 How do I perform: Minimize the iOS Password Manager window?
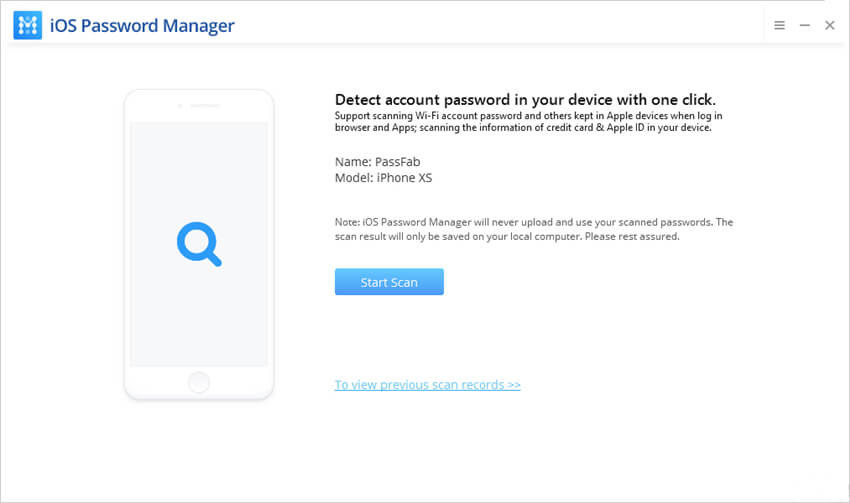[805, 25]
